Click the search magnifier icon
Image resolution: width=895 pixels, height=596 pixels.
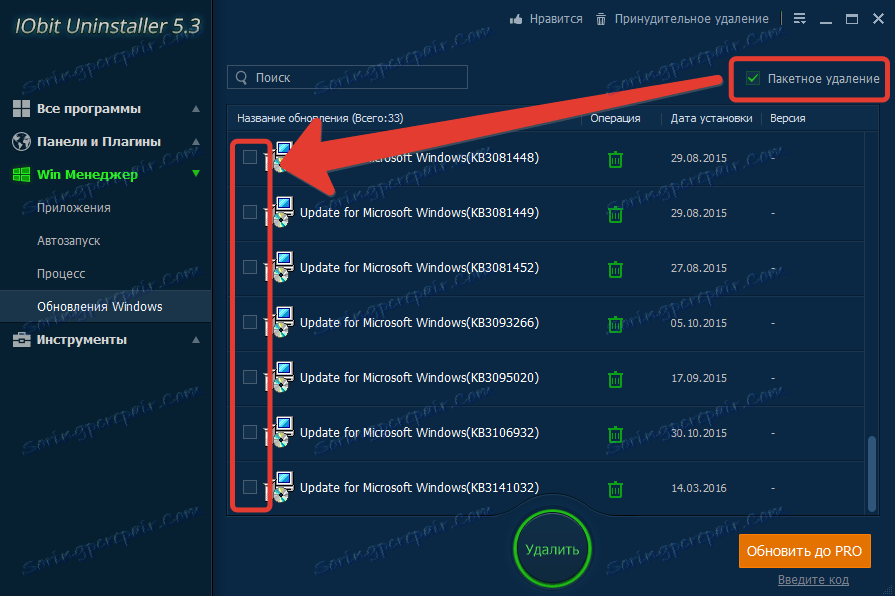click(241, 78)
